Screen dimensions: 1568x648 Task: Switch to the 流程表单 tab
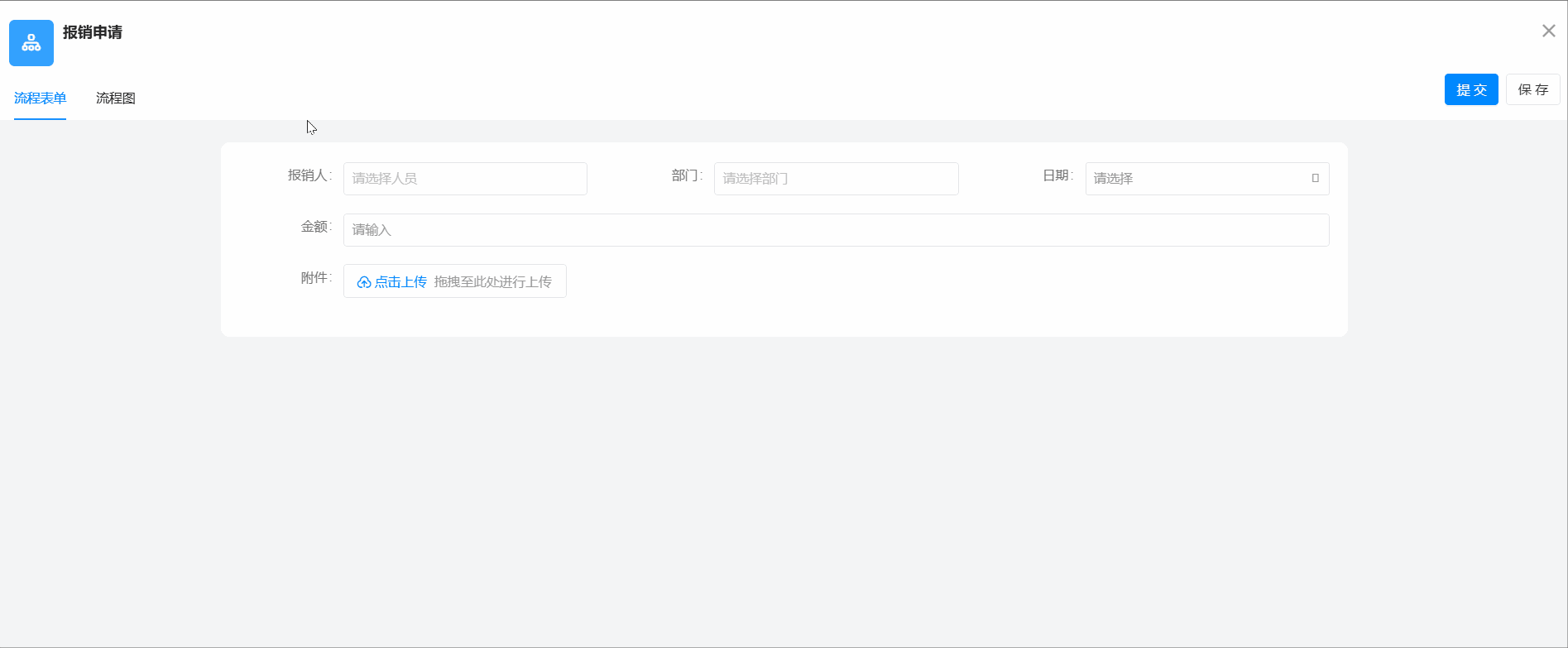(x=40, y=98)
